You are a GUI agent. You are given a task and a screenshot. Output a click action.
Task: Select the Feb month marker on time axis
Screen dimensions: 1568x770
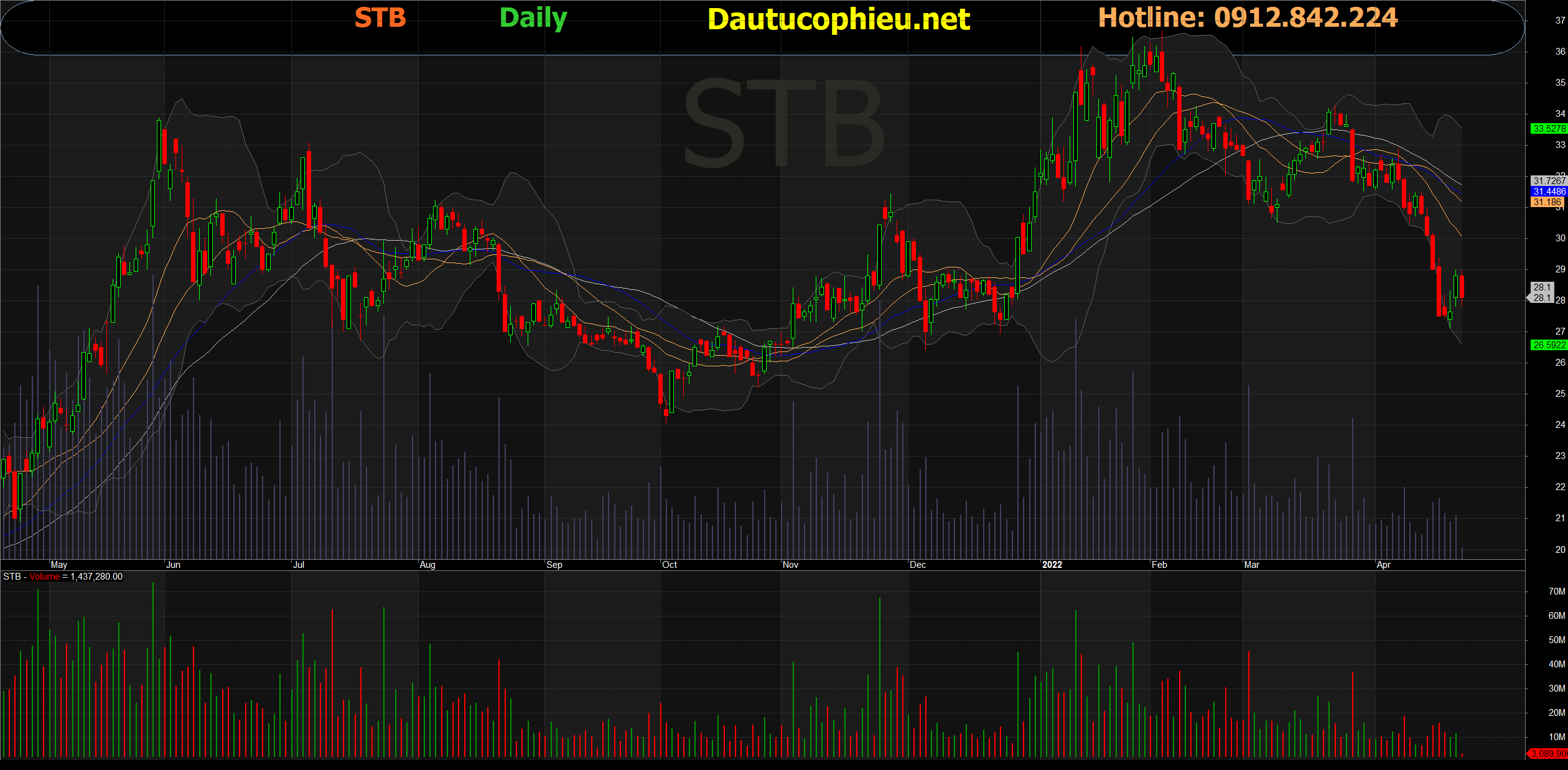click(1159, 565)
